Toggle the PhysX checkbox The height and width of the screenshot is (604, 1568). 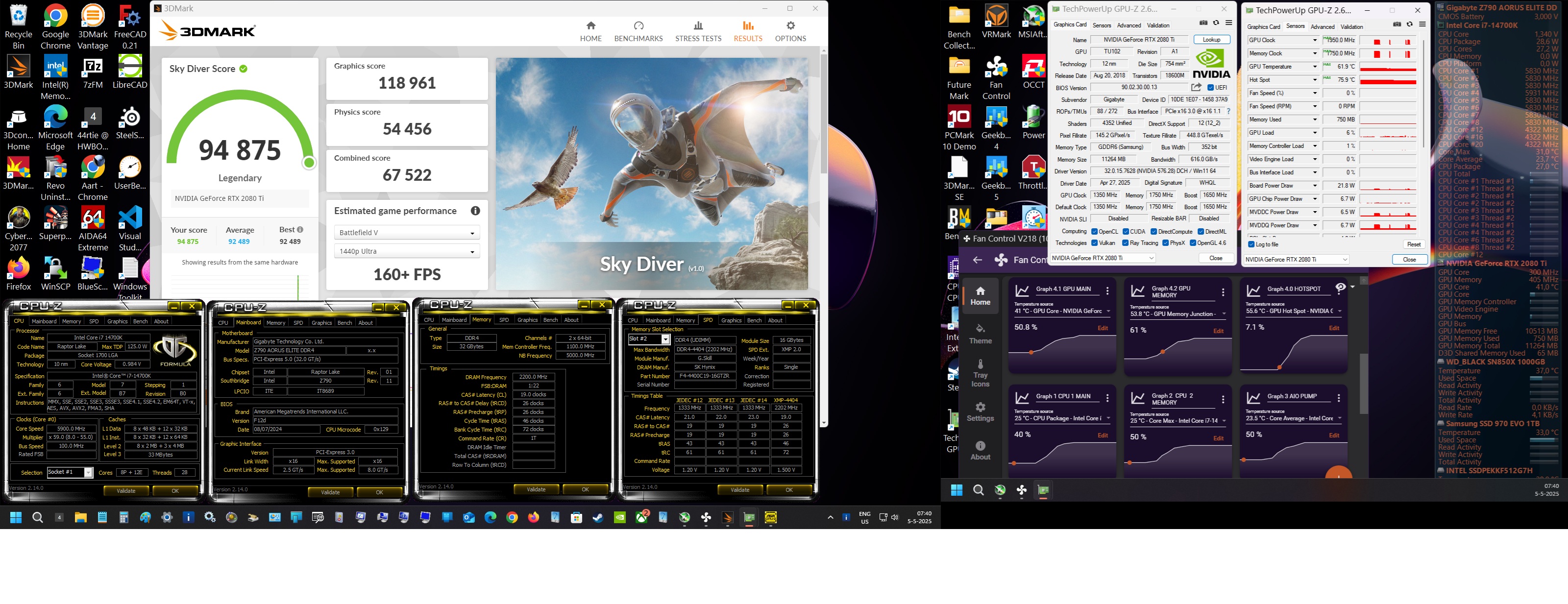click(1165, 242)
